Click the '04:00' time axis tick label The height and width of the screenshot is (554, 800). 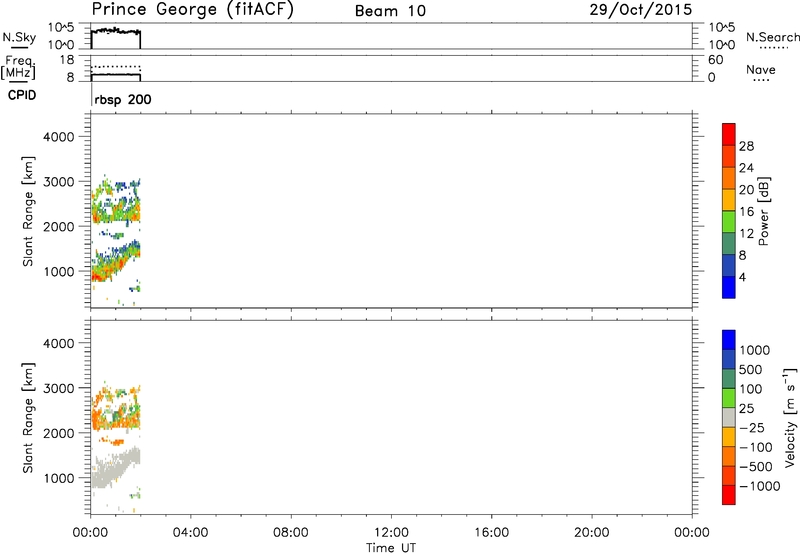pyautogui.click(x=191, y=533)
